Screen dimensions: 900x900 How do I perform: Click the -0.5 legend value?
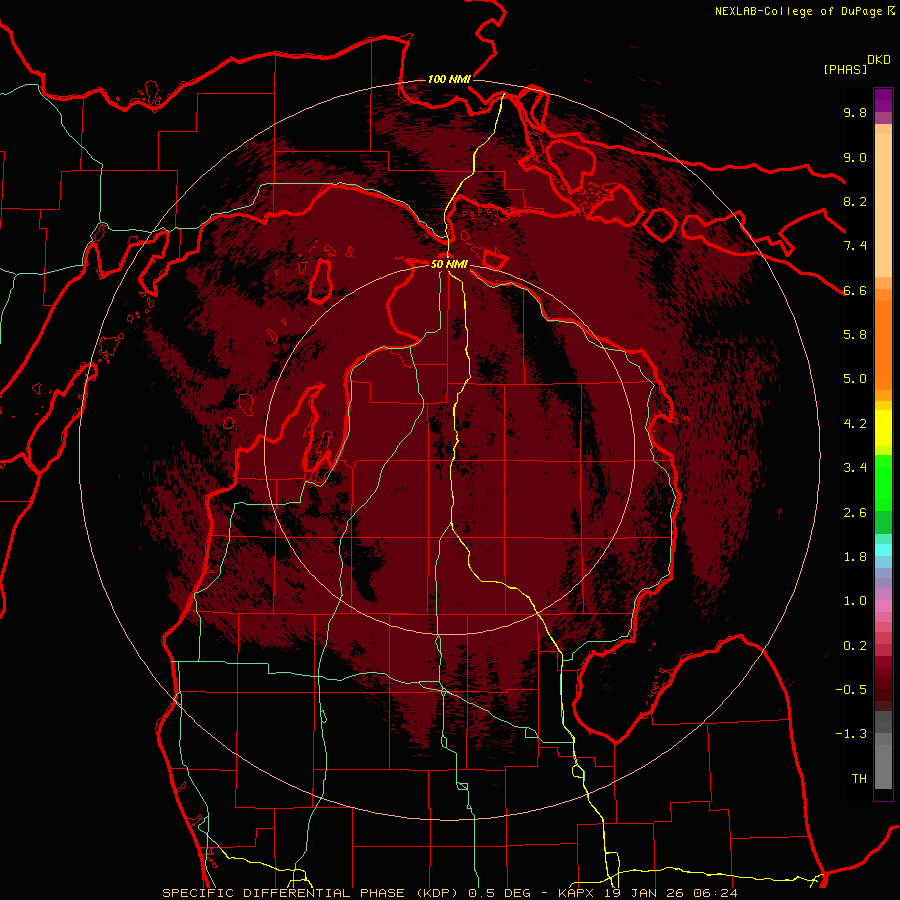(x=851, y=690)
